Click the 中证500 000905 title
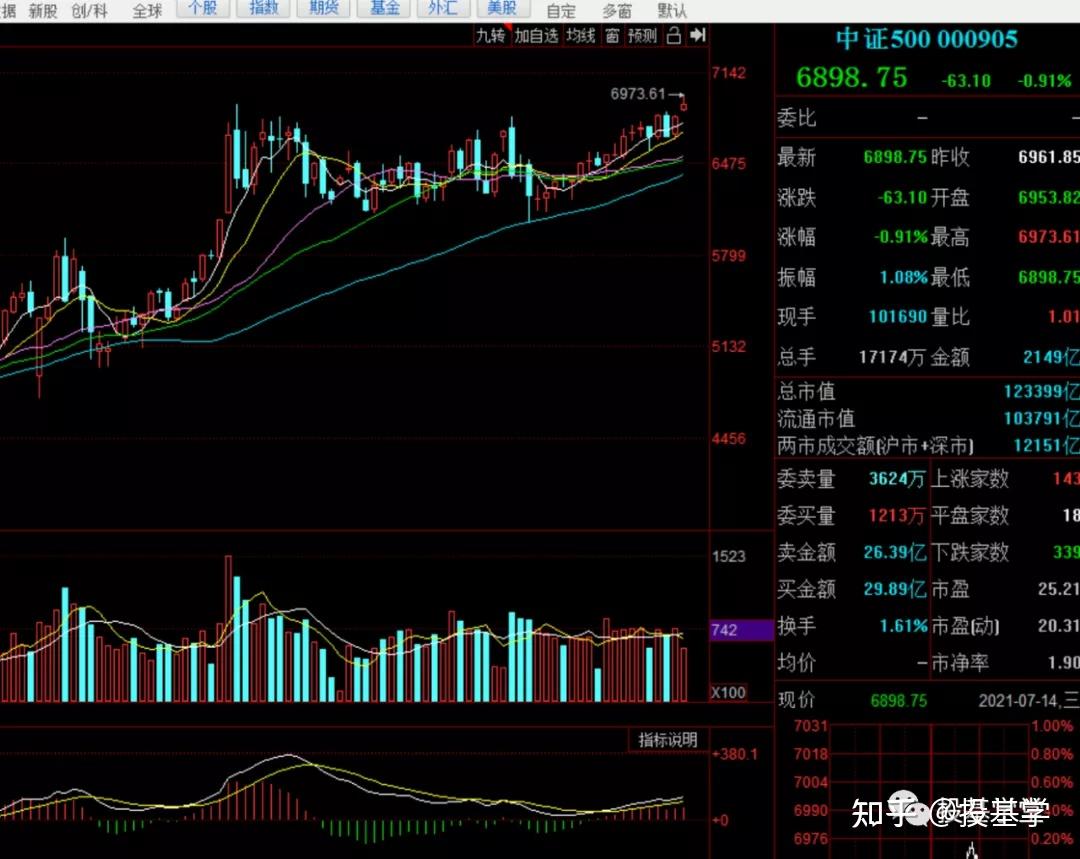Viewport: 1080px width, 859px height. 926,39
